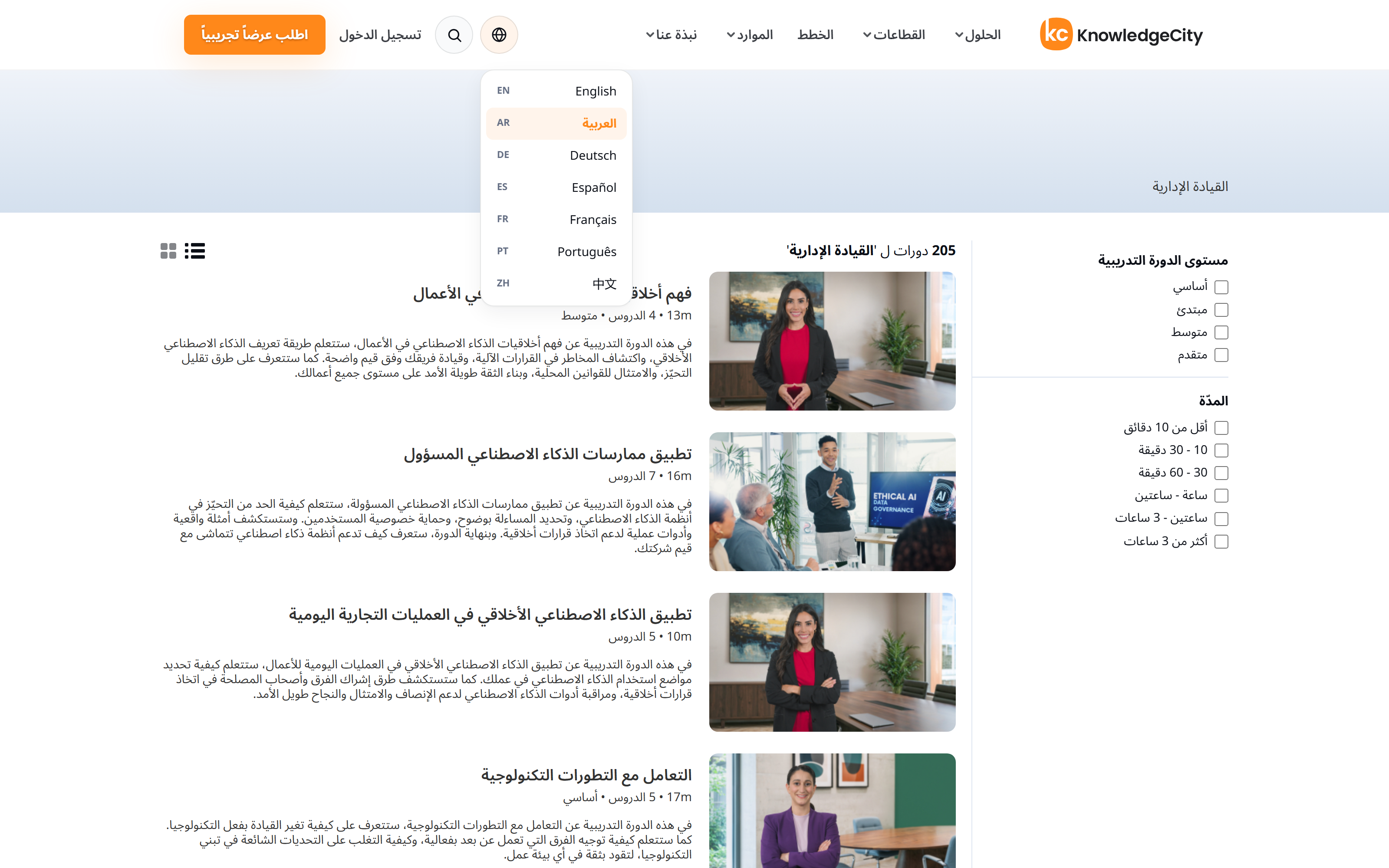
Task: Check the متوسط level checkbox
Action: coord(1221,332)
